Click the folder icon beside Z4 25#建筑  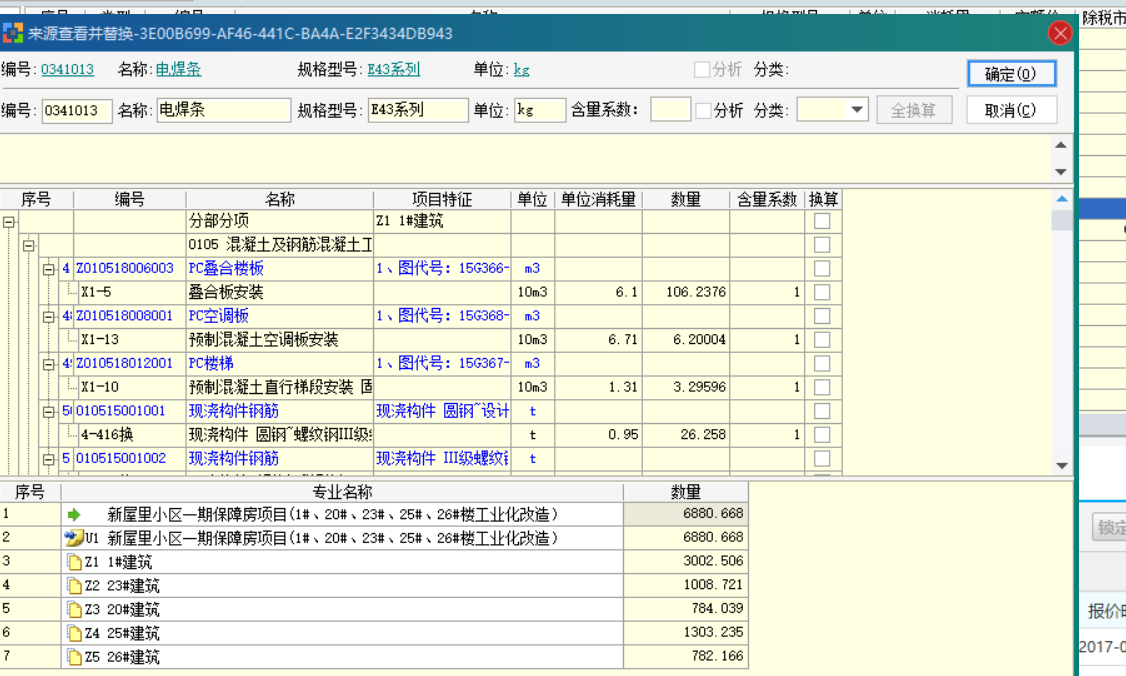coord(74,633)
